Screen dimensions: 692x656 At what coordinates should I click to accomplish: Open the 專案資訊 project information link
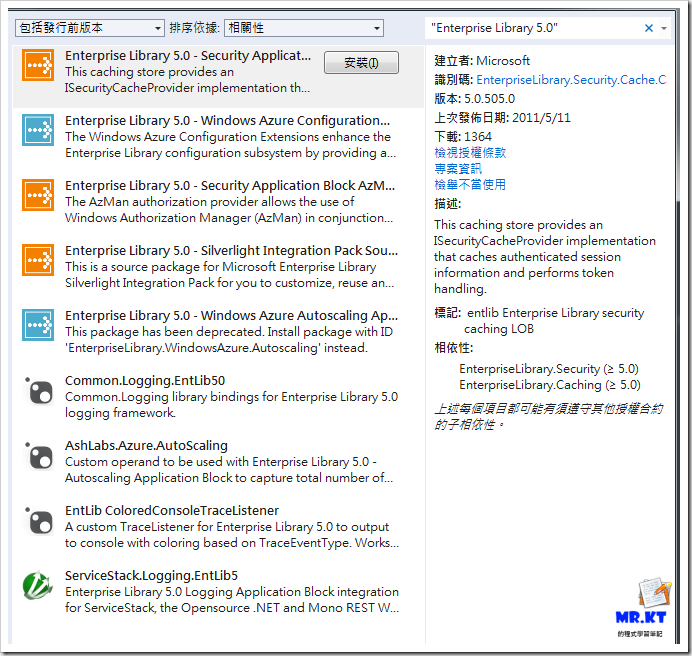pos(458,169)
